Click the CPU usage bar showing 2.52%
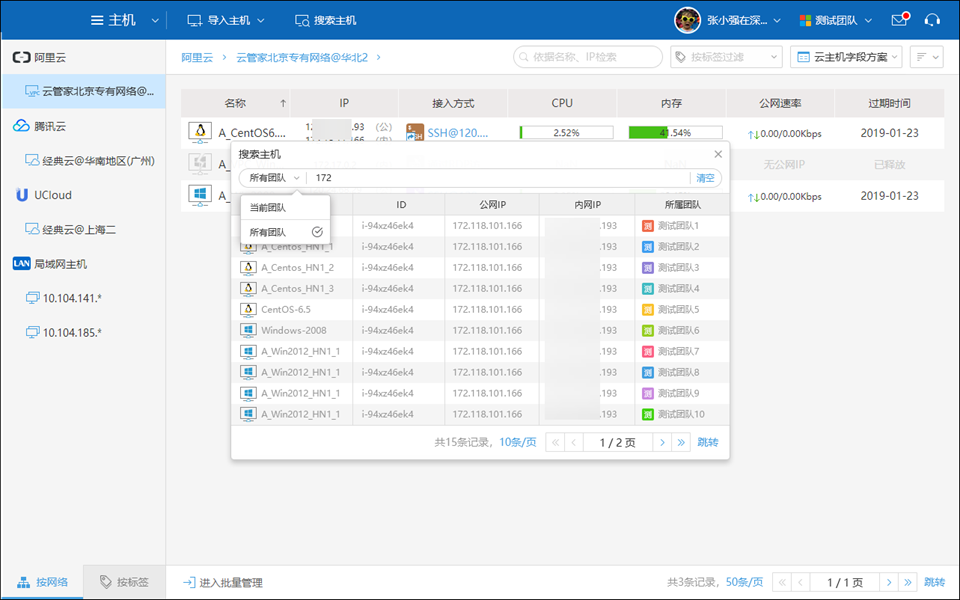The height and width of the screenshot is (600, 960). pyautogui.click(x=566, y=131)
